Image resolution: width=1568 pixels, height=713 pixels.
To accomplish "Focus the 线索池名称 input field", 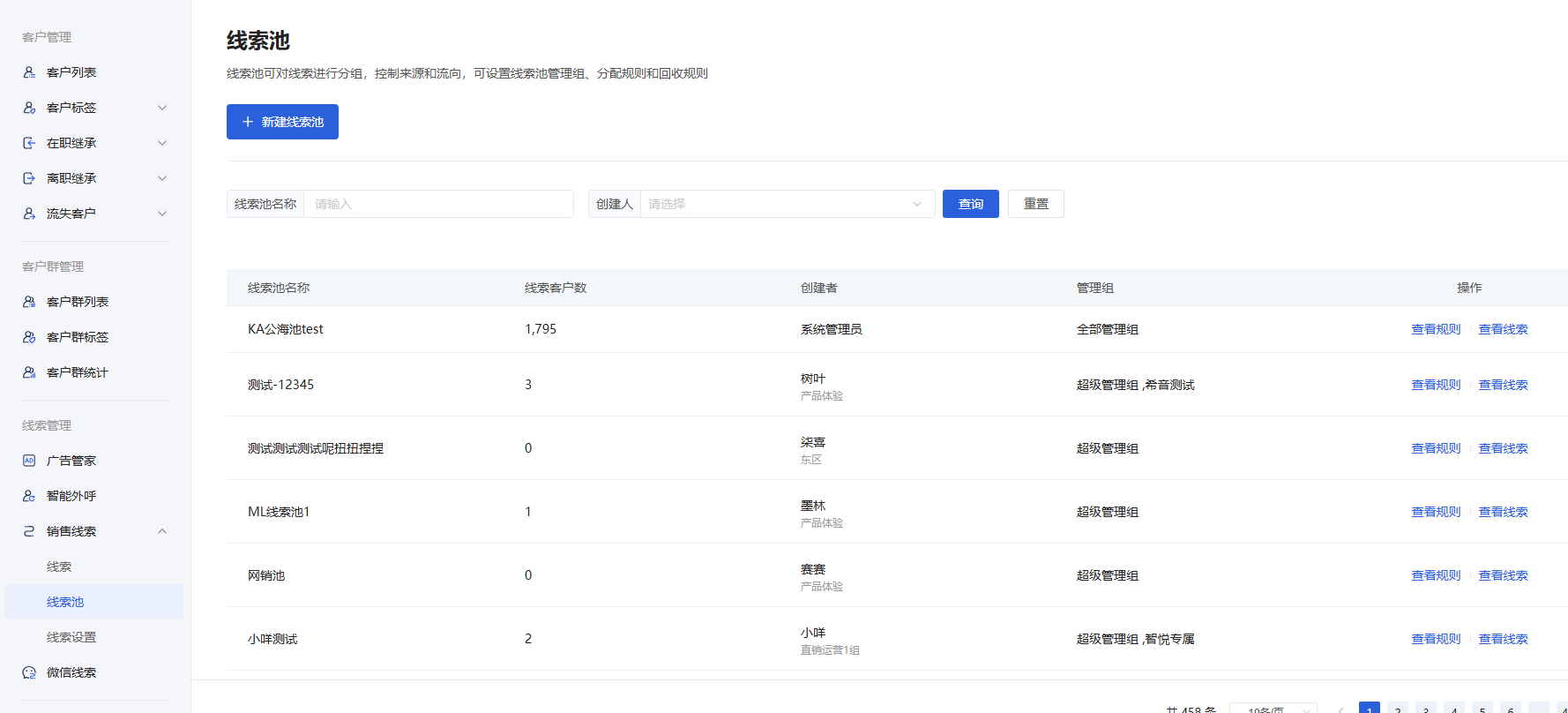I will click(439, 204).
